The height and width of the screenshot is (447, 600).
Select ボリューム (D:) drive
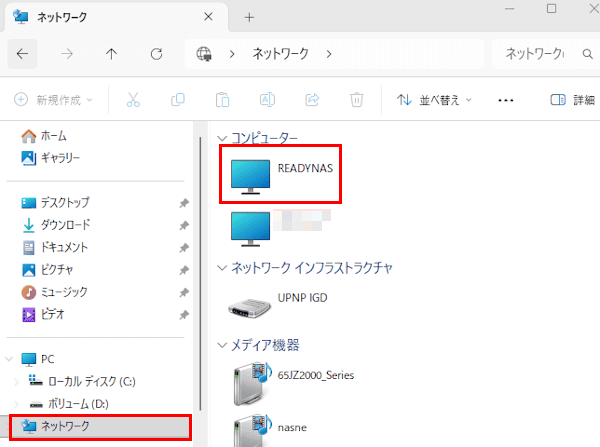69,404
